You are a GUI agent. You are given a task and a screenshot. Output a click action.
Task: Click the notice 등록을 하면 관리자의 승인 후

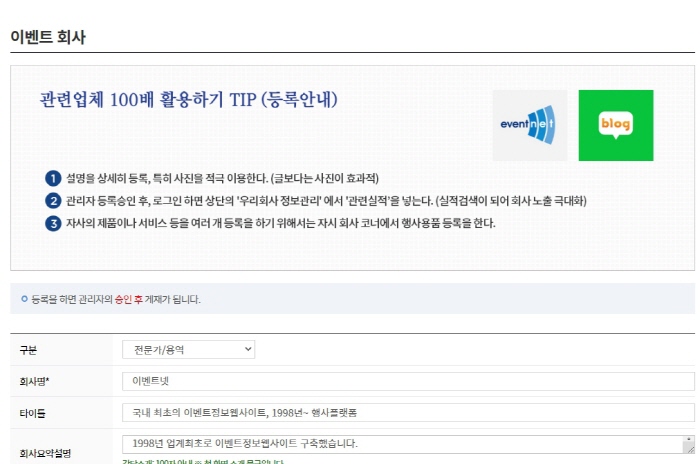click(116, 299)
